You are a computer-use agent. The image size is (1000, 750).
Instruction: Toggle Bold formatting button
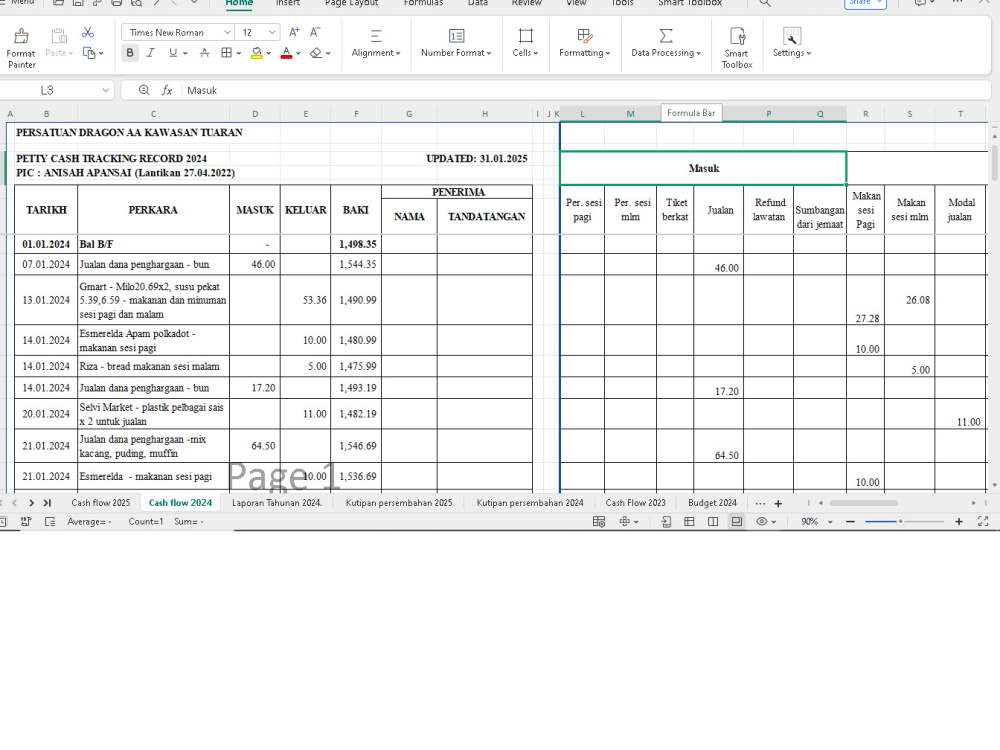130,53
